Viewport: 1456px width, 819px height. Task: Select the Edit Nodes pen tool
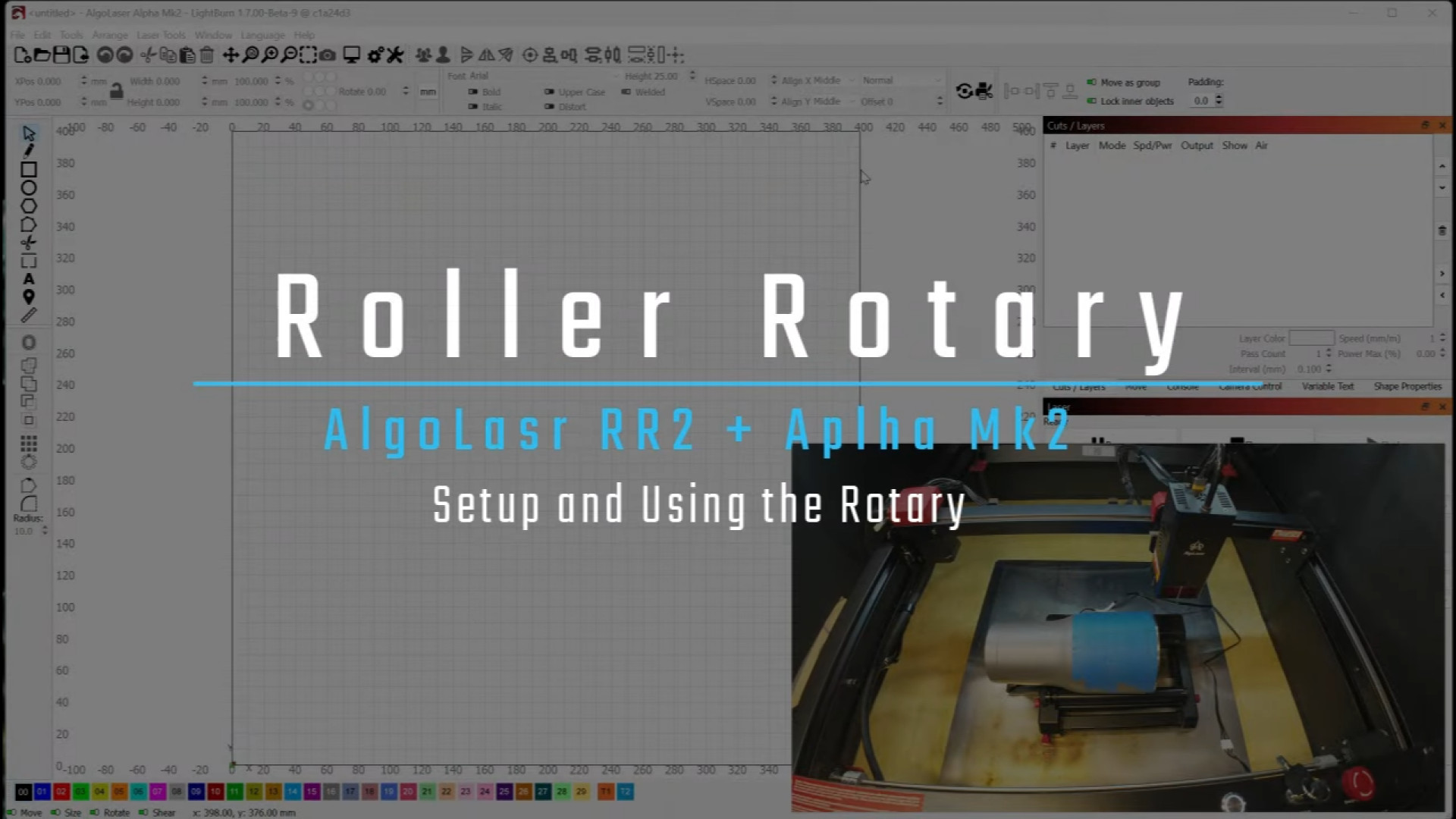pyautogui.click(x=29, y=151)
